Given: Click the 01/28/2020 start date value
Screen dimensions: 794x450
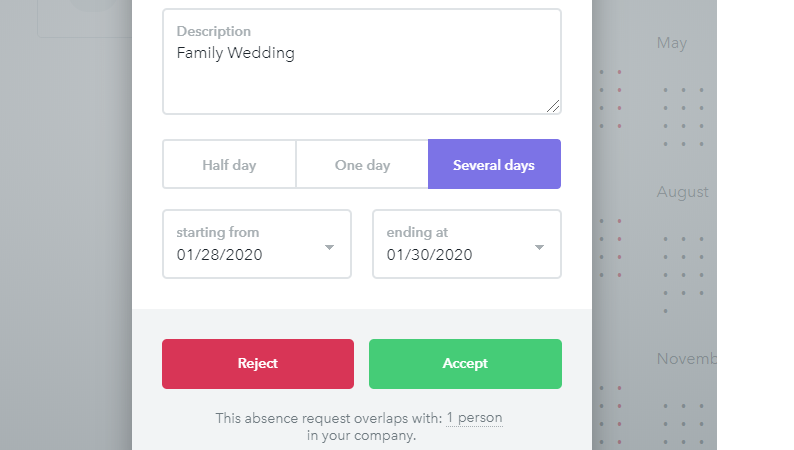Looking at the screenshot, I should (219, 255).
